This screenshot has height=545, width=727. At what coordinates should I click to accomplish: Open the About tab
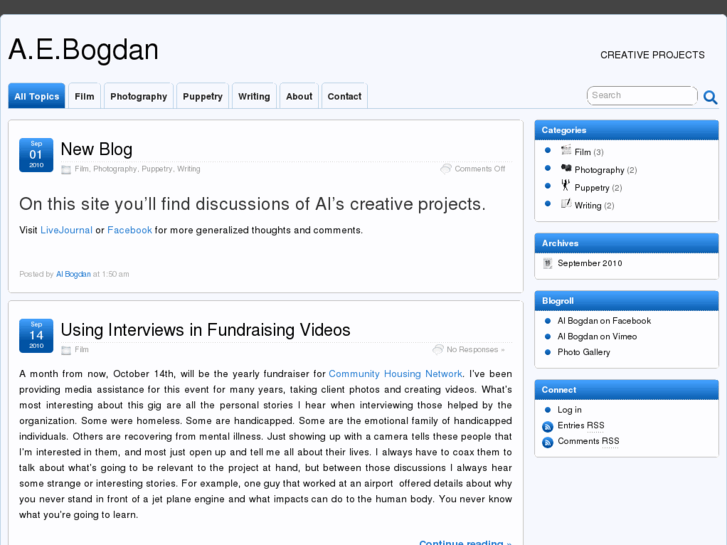point(299,96)
